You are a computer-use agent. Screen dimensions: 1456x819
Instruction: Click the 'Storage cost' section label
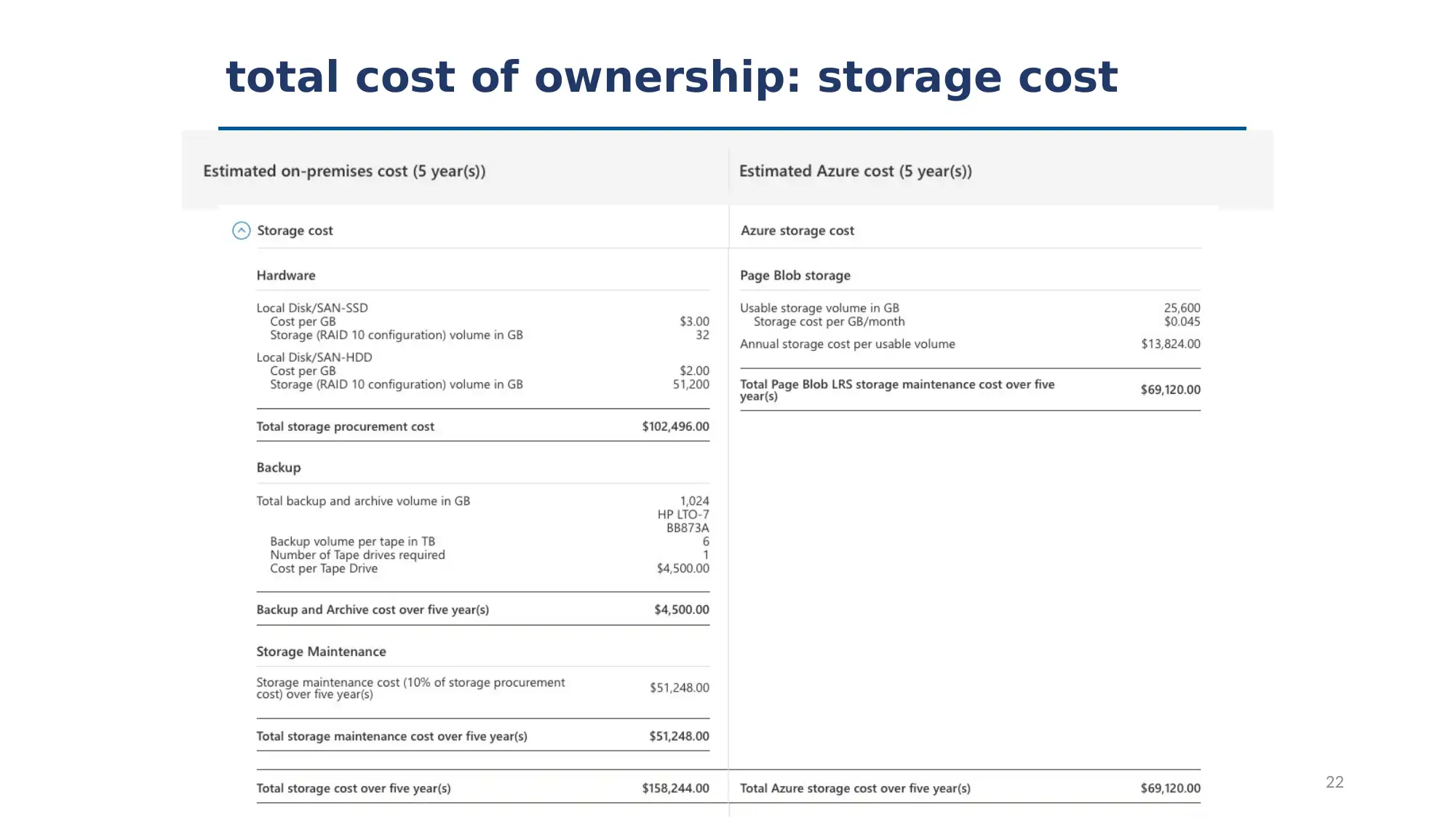[x=295, y=231]
